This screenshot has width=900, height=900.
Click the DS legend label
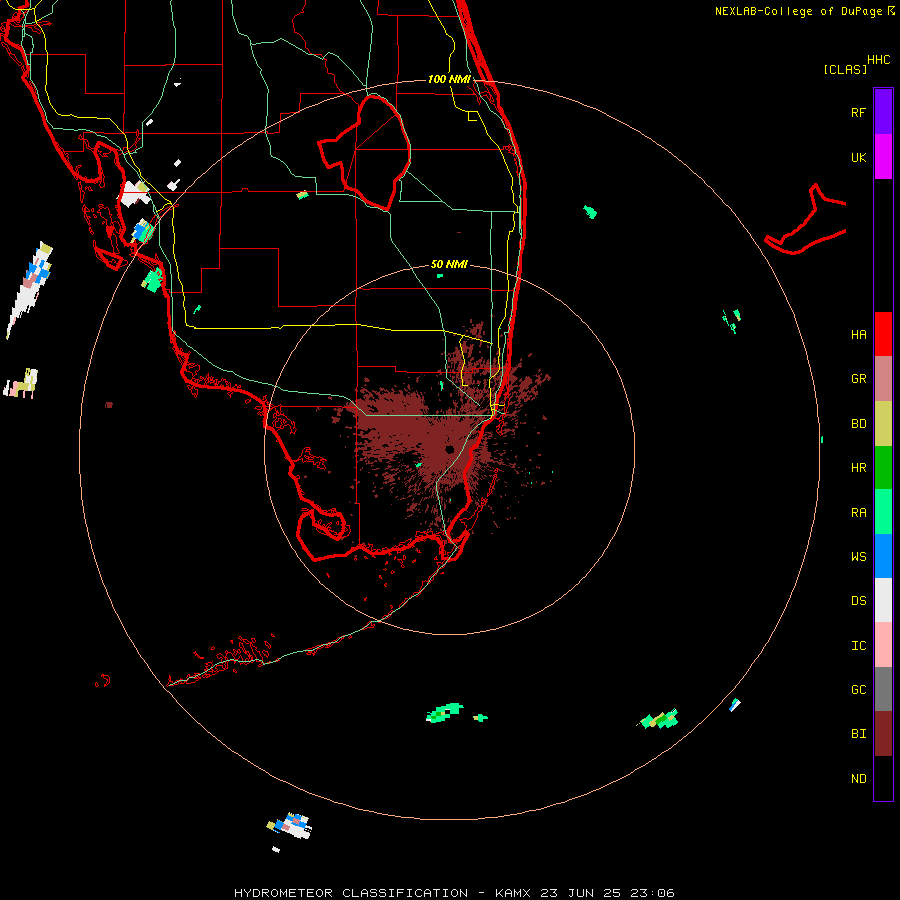click(858, 601)
